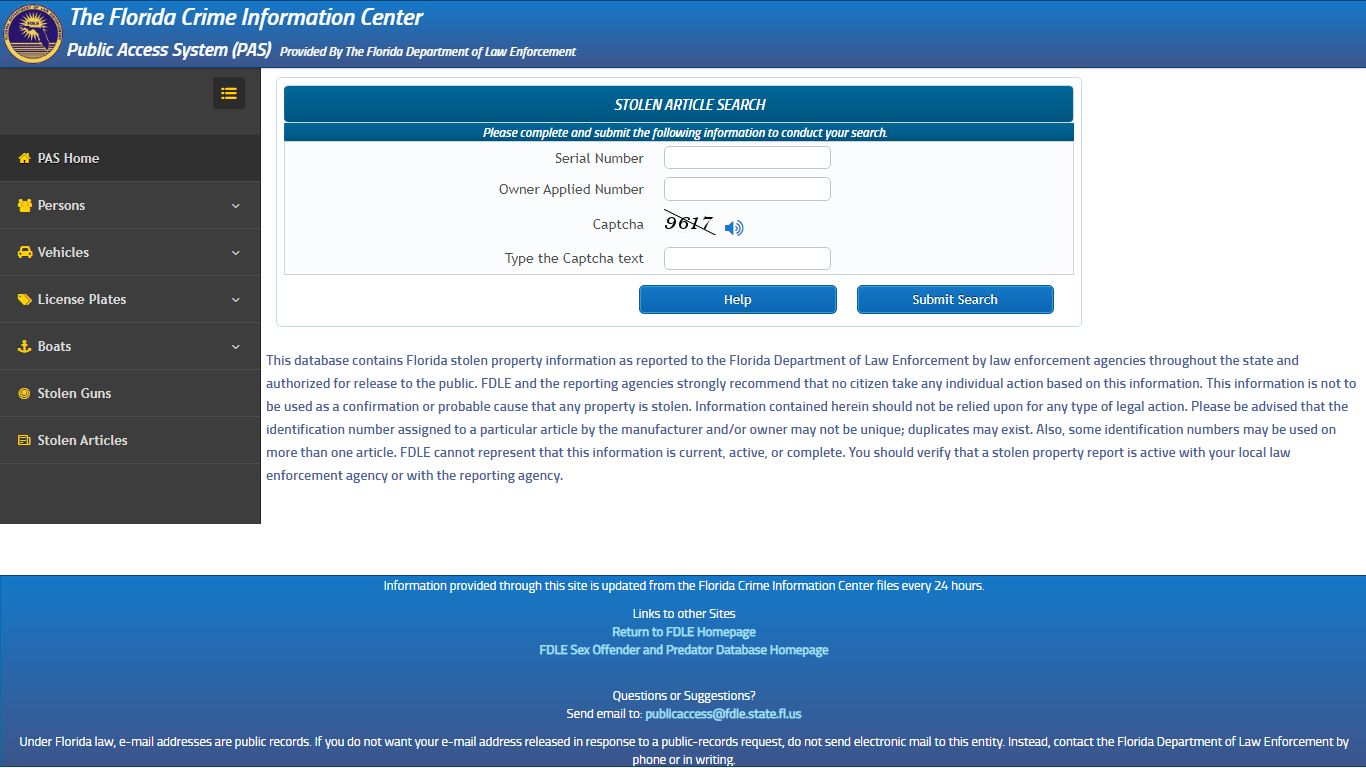Image resolution: width=1366 pixels, height=768 pixels.
Task: Click the PAS Home house icon
Action: pos(25,158)
